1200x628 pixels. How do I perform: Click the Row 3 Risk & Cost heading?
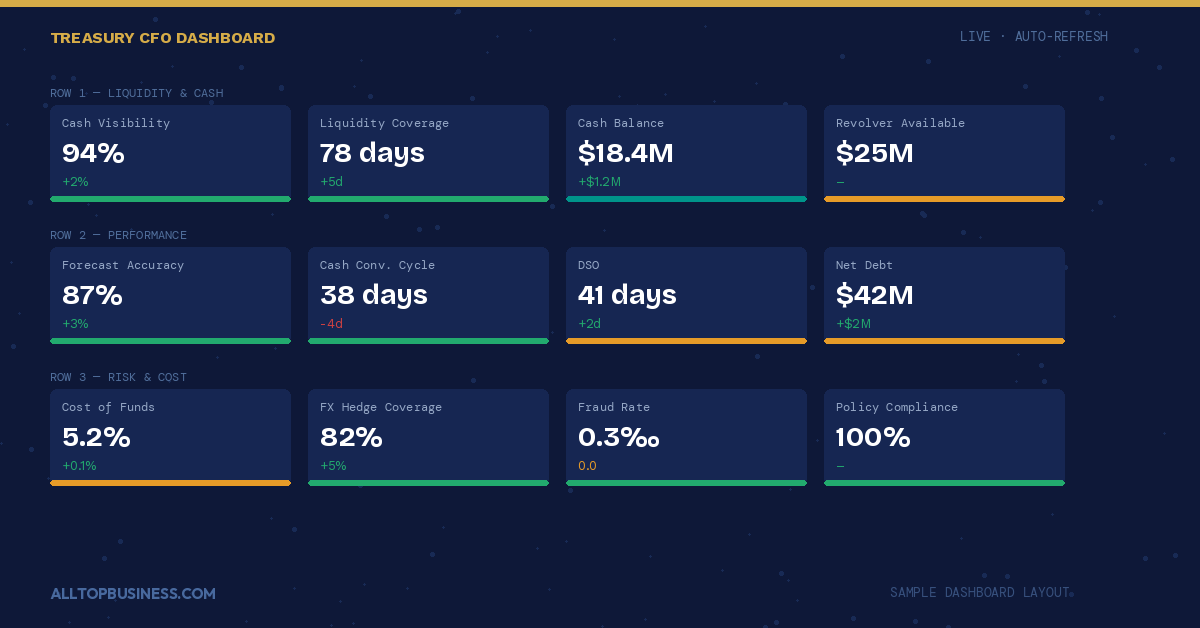[119, 377]
